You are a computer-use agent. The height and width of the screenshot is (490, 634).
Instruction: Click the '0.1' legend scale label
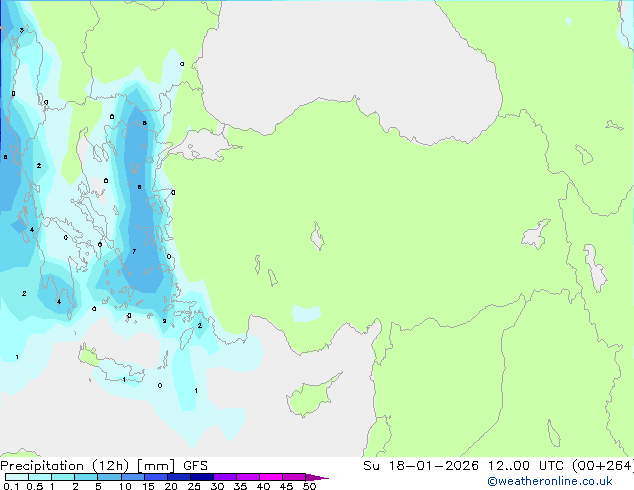[x=11, y=486]
